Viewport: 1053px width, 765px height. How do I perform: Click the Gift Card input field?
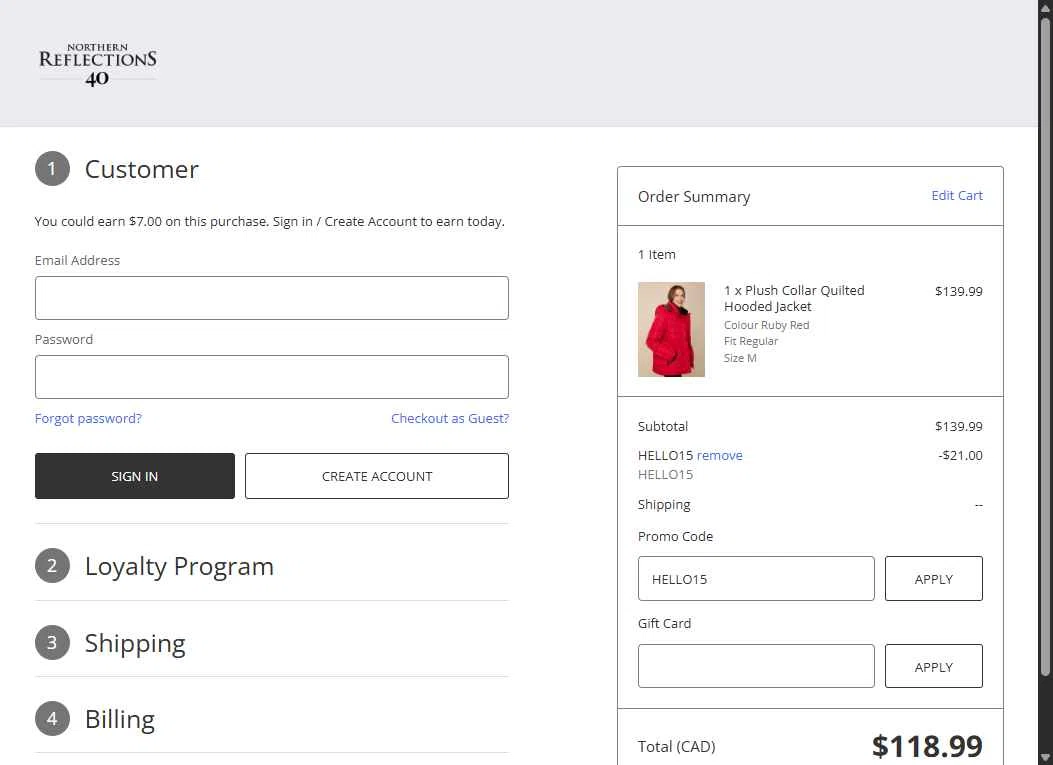[x=755, y=666]
